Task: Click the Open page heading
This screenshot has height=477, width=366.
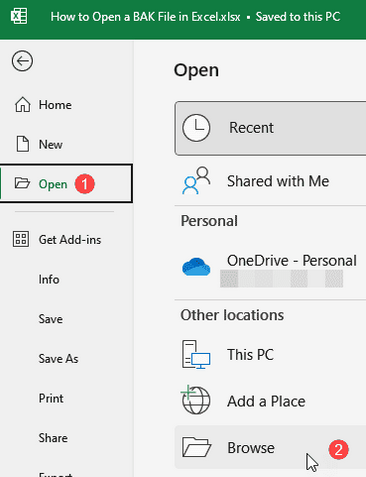Action: click(x=196, y=71)
